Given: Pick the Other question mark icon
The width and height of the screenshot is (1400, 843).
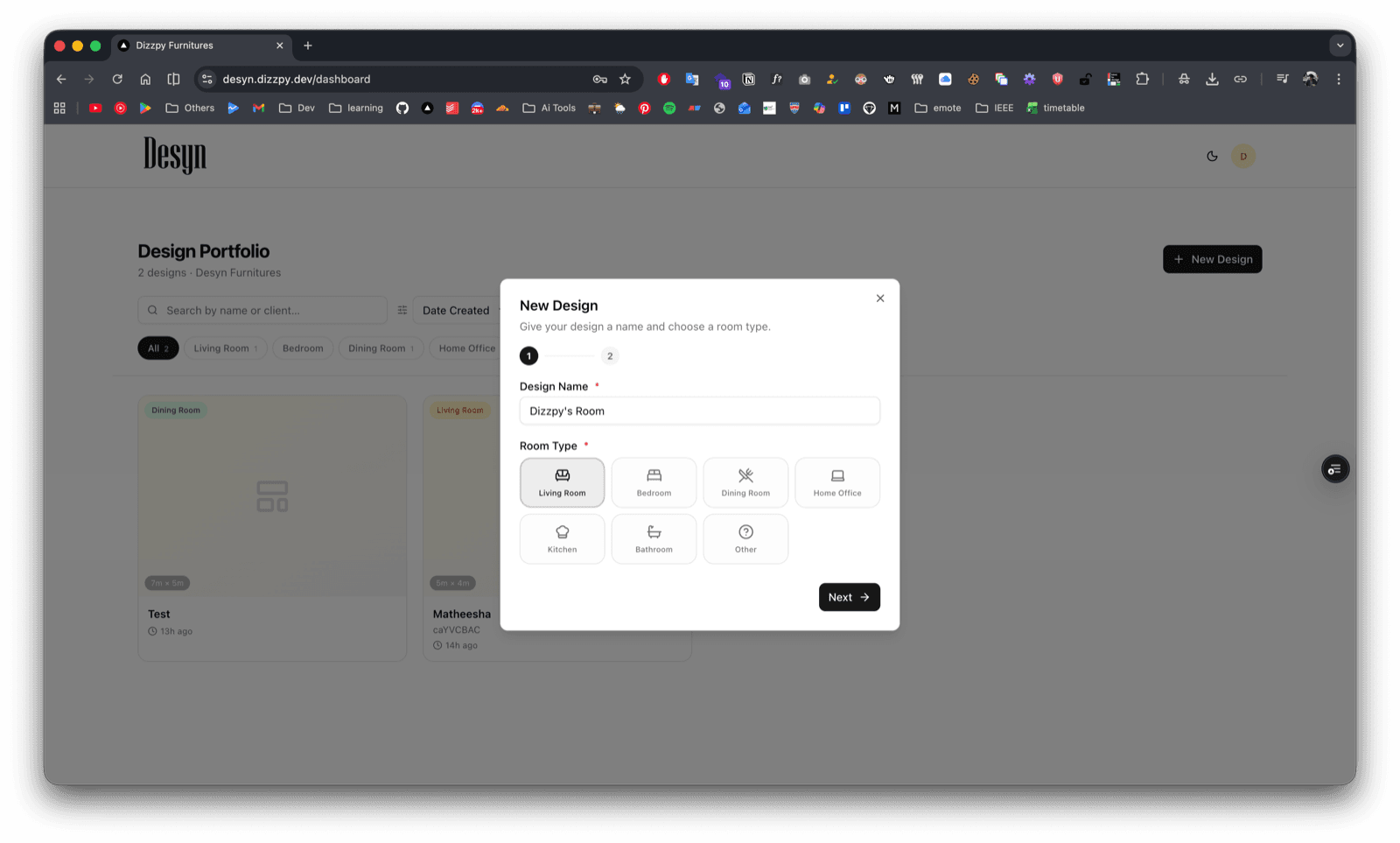Looking at the screenshot, I should 745,531.
